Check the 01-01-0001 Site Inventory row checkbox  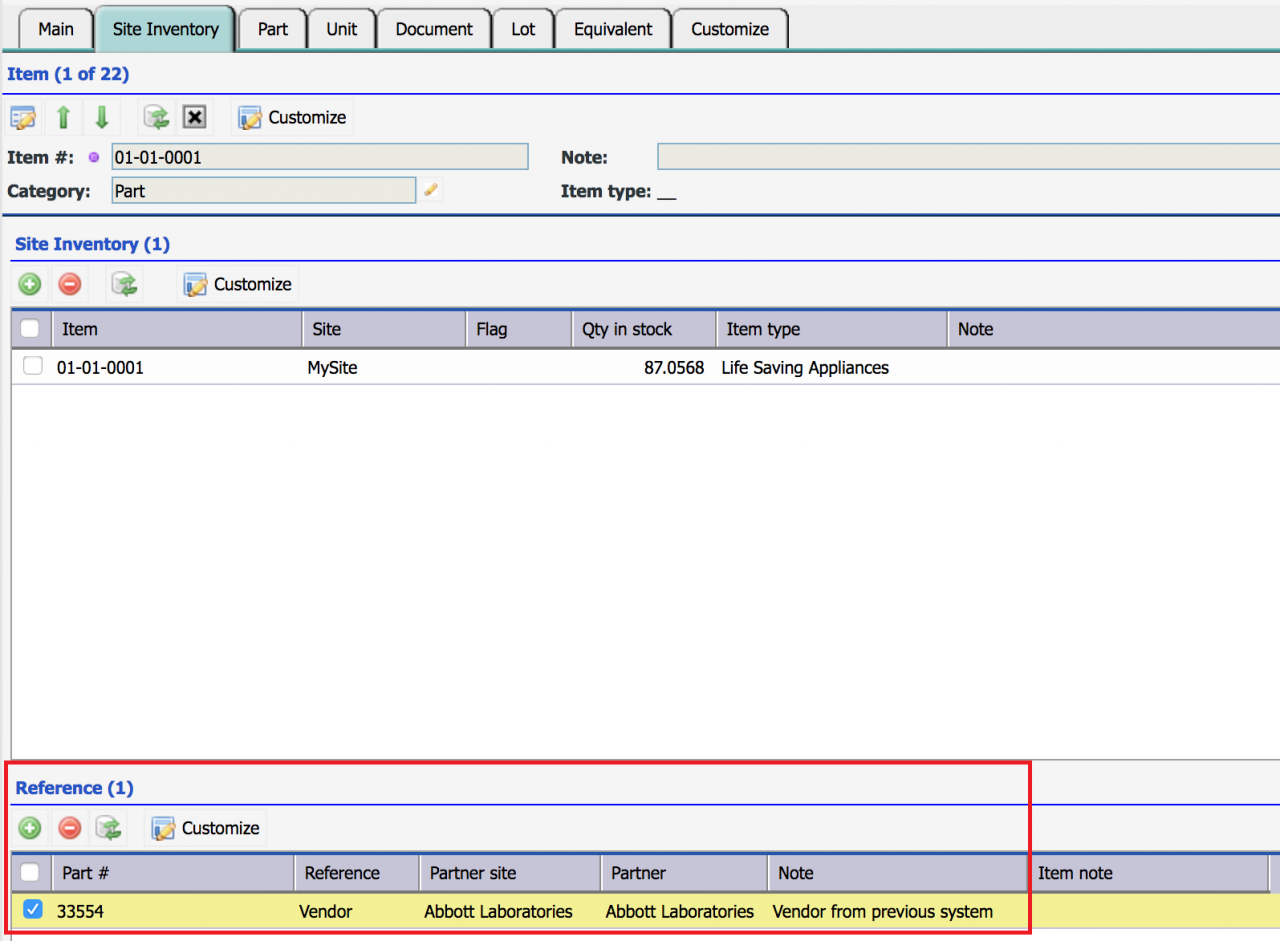point(33,366)
